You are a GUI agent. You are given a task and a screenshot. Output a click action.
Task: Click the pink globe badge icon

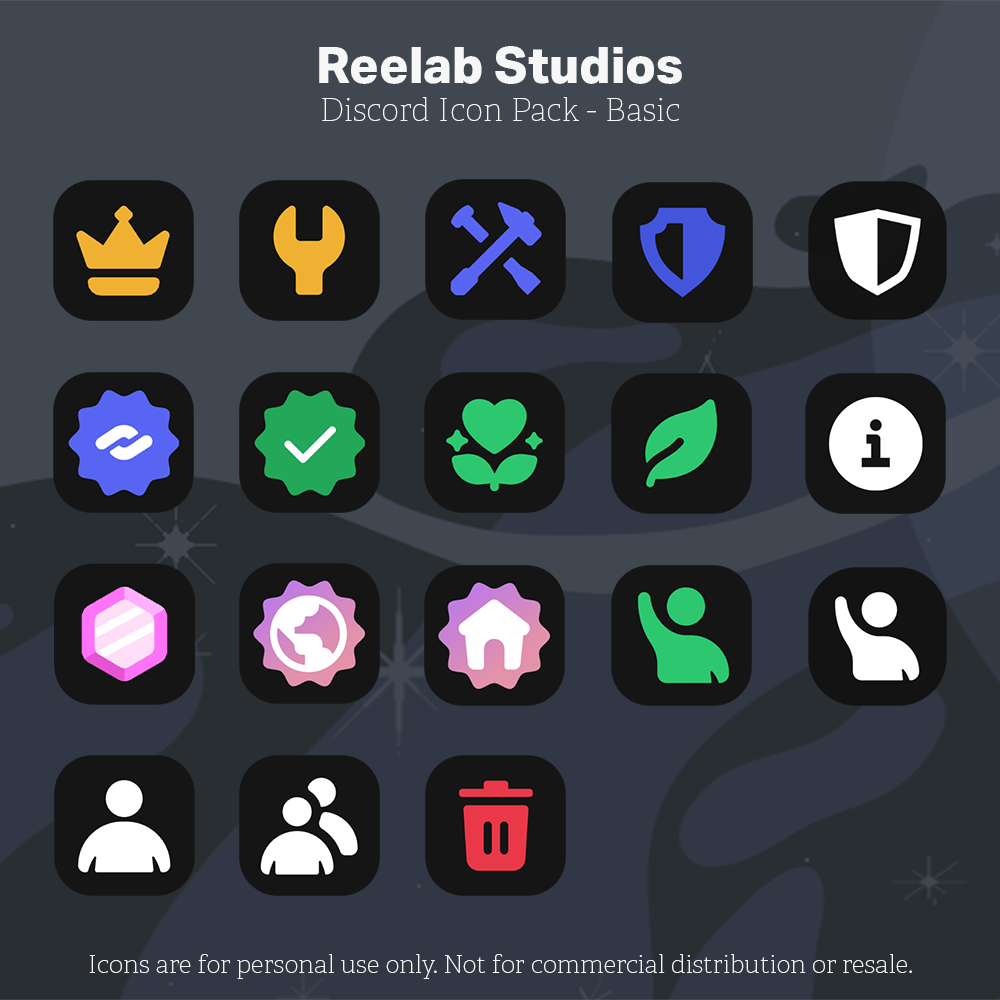tap(309, 634)
